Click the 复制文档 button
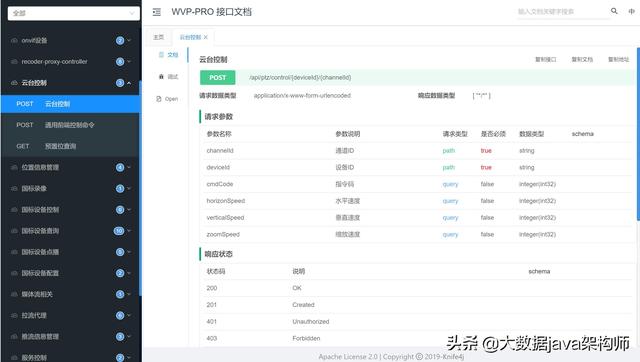640x362 pixels. click(x=582, y=60)
